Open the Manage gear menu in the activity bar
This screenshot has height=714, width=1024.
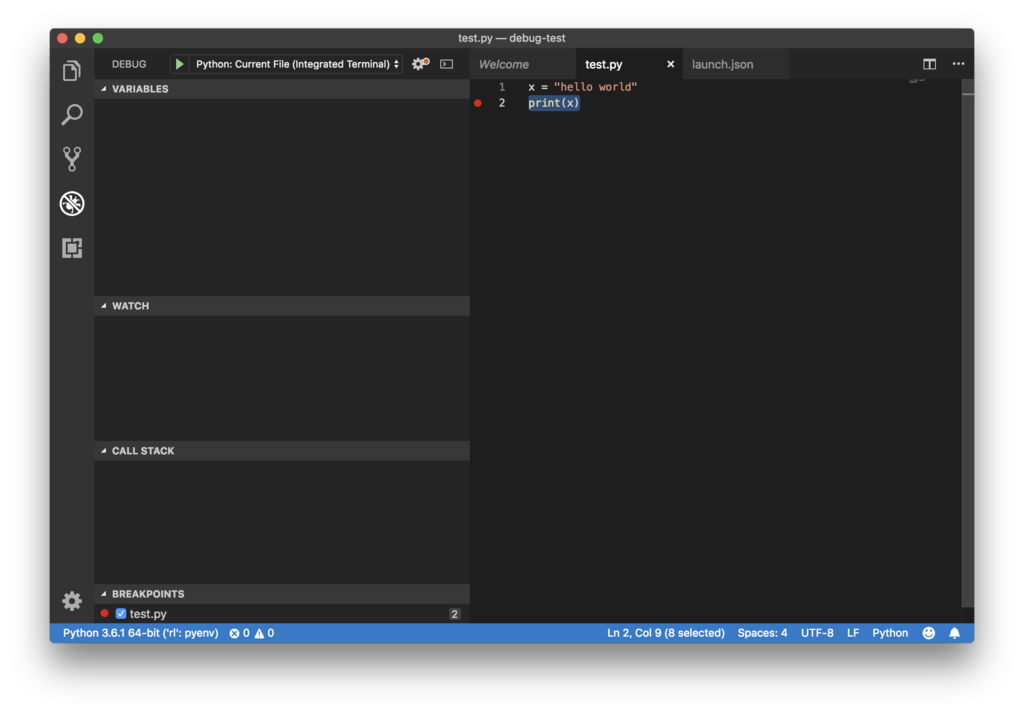point(72,600)
